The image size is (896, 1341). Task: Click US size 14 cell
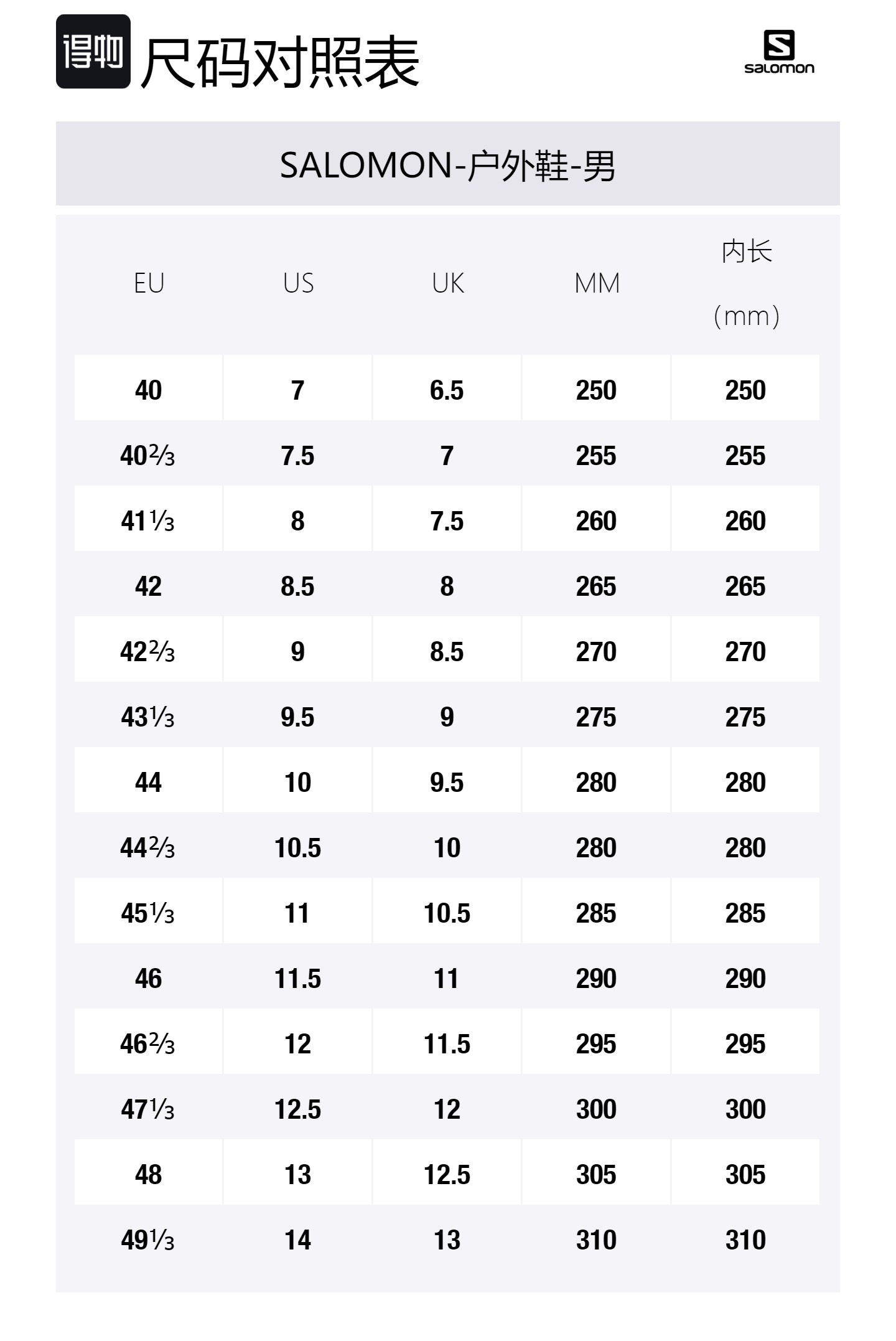pos(297,1240)
